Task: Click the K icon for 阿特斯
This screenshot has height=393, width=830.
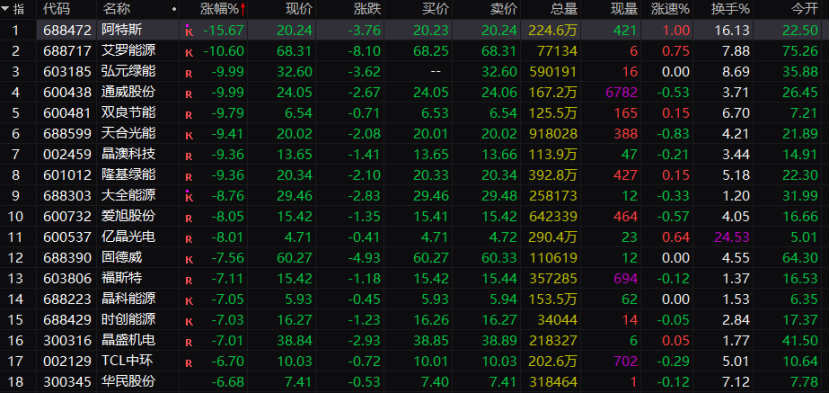Action: 189,31
